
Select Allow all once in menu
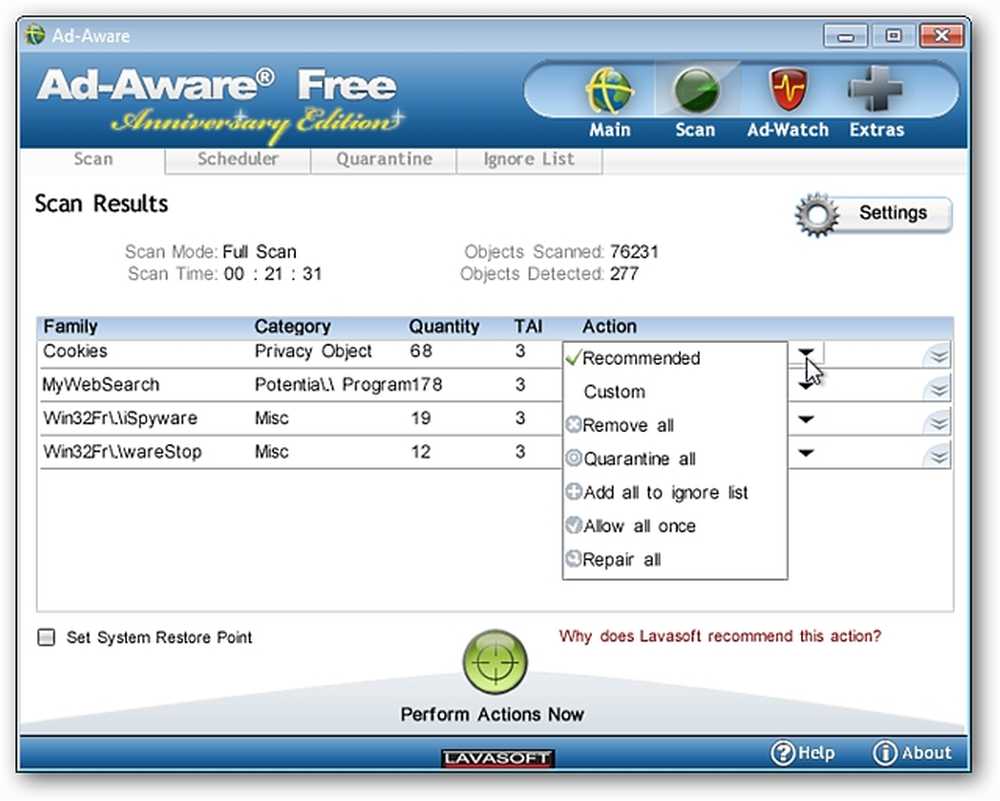click(675, 526)
